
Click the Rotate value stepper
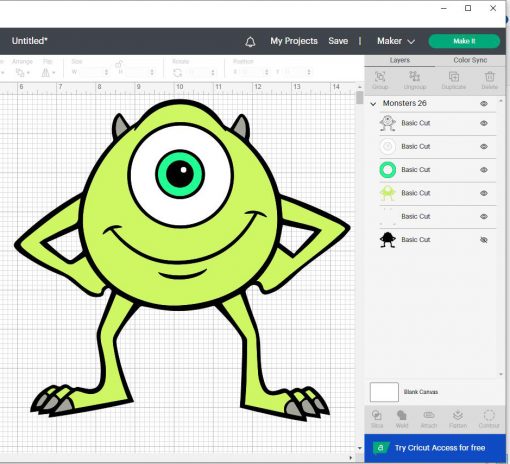pos(213,72)
